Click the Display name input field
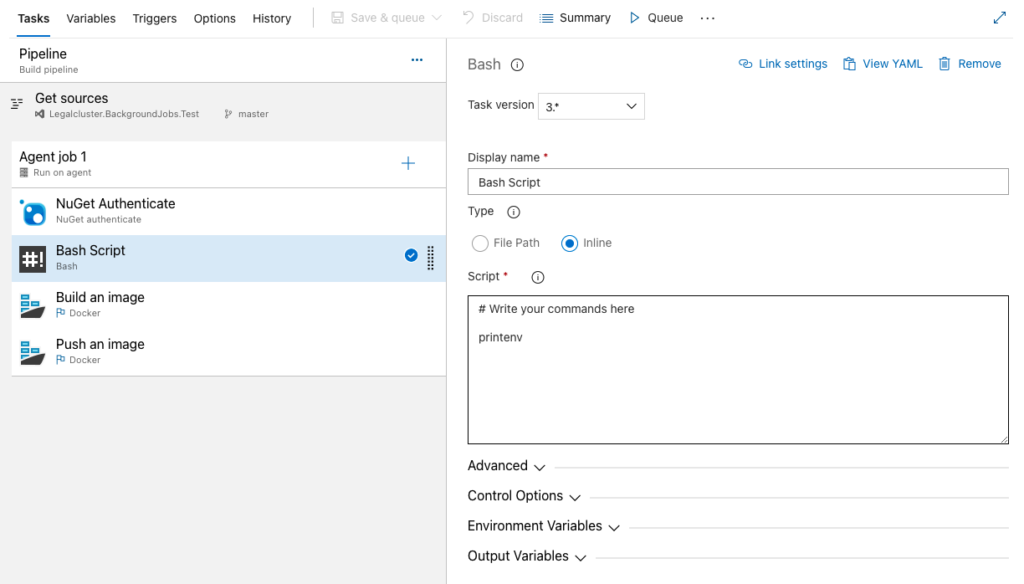The image size is (1024, 584). pos(737,181)
